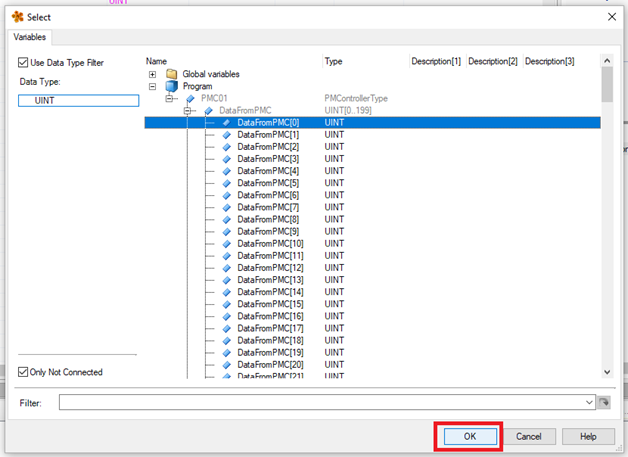Image resolution: width=628 pixels, height=457 pixels.
Task: Click the tag icon beside DataFromPMC[12]
Action: coord(226,268)
